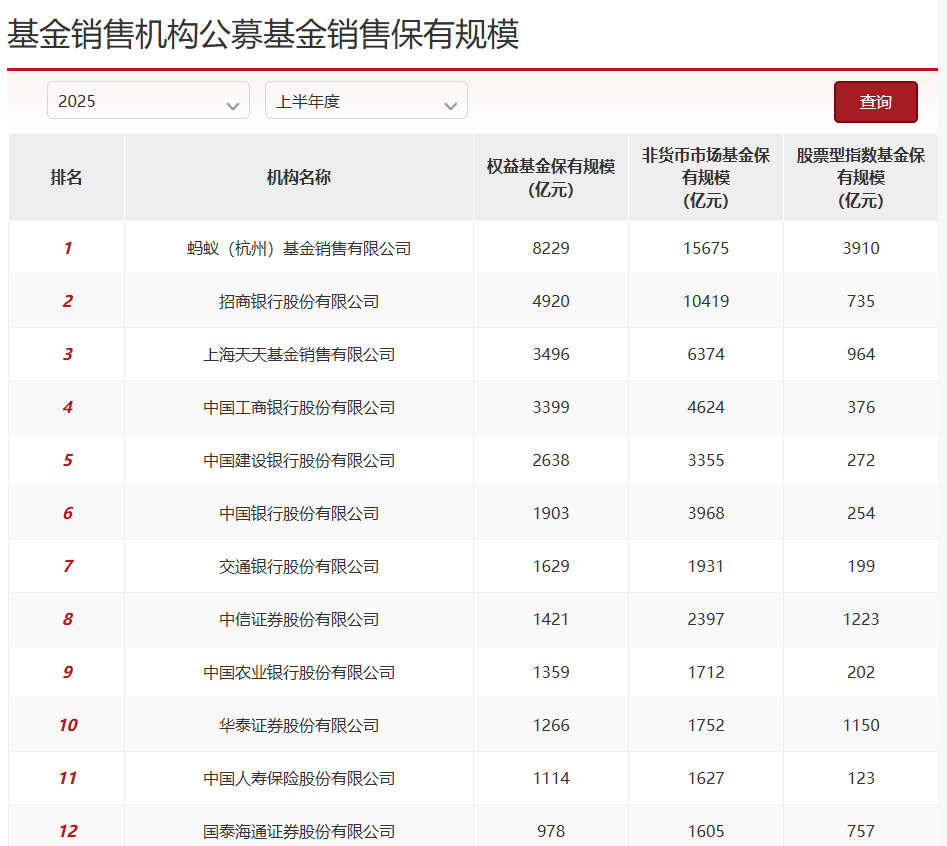
Task: Click equity value 1421 for 中信证券
Action: tap(551, 620)
